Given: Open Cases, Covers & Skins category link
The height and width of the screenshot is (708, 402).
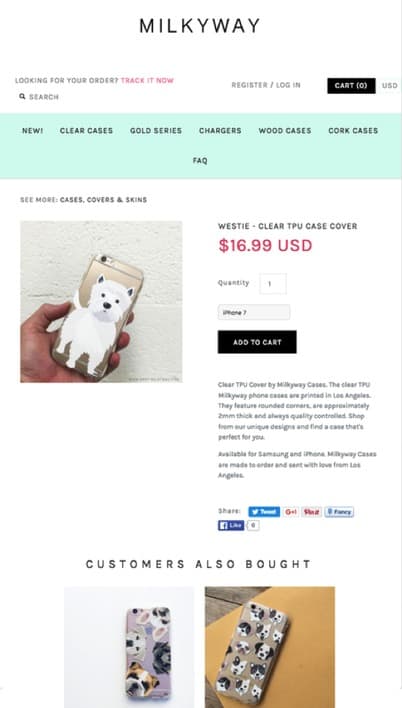Looking at the screenshot, I should [103, 200].
